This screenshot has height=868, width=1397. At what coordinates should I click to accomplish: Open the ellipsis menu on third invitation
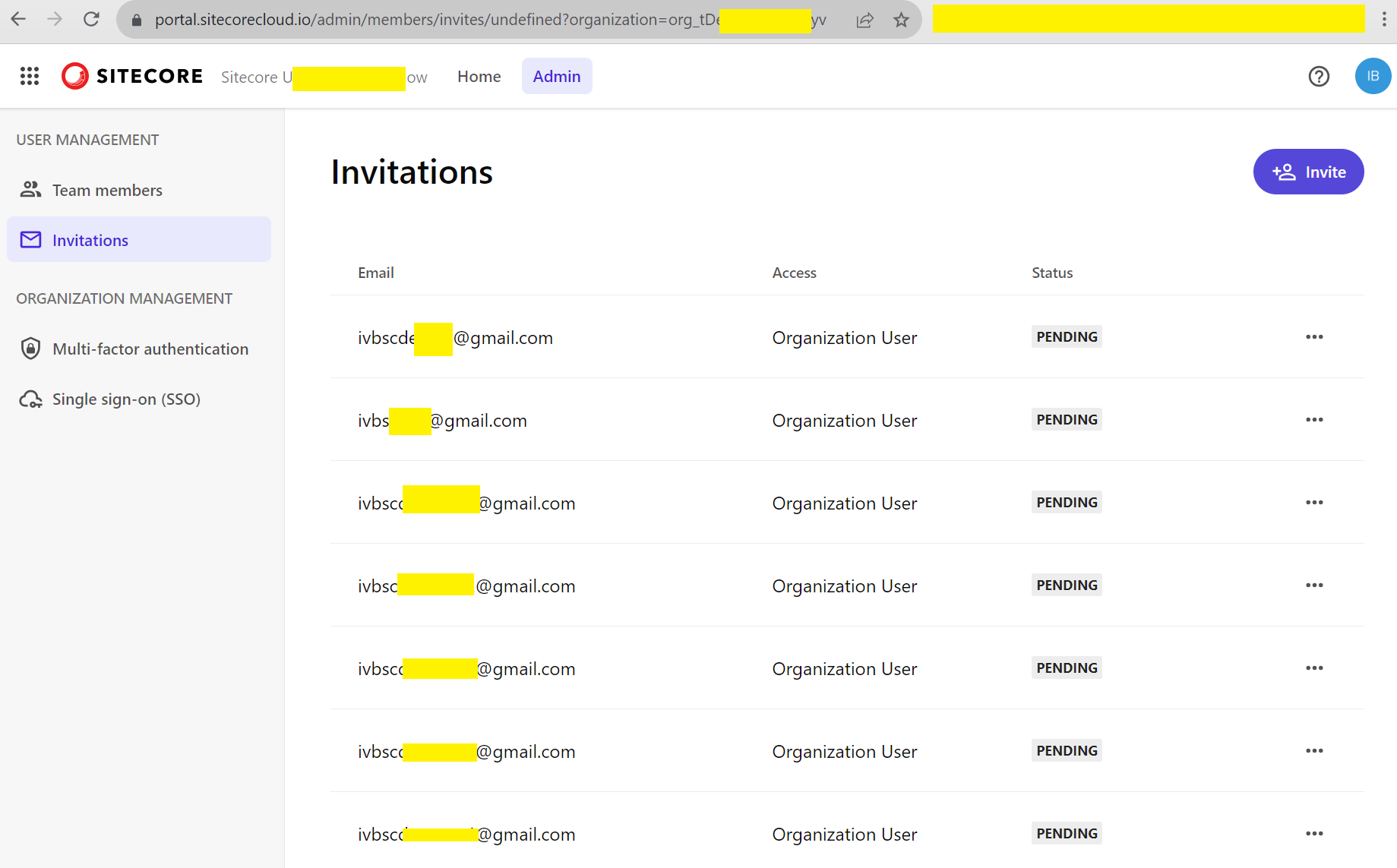coord(1314,502)
